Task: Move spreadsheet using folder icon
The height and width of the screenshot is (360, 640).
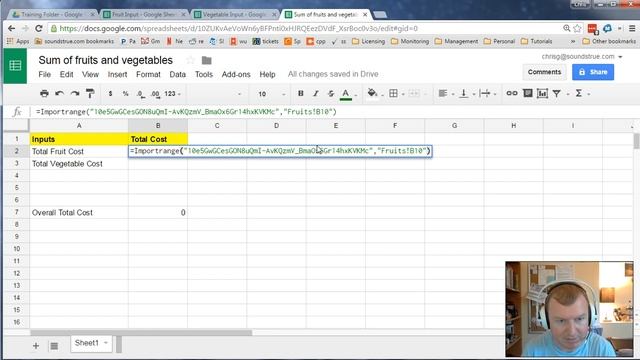Action: coord(207,60)
